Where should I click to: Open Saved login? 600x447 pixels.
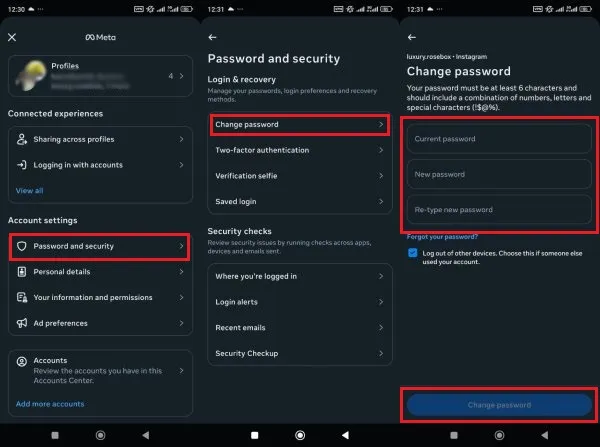[300, 201]
